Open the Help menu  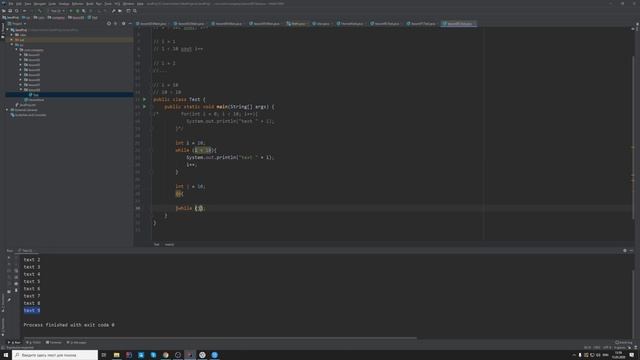tap(140, 4)
